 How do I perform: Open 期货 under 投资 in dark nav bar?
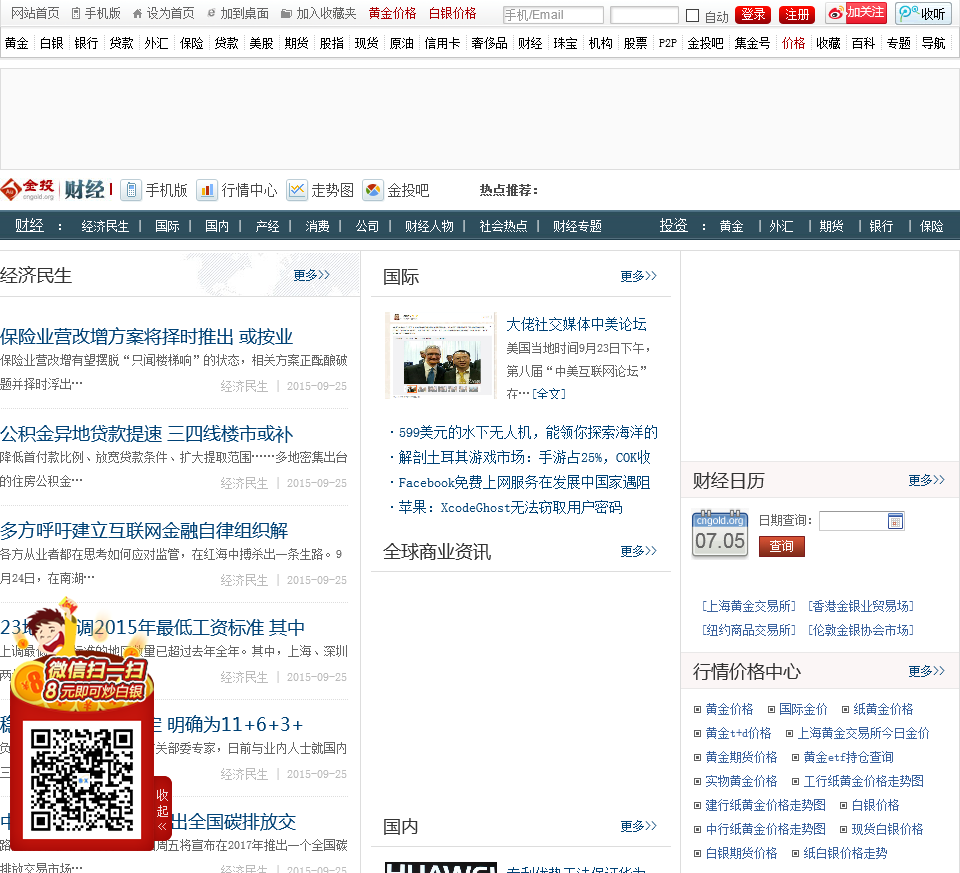pyautogui.click(x=831, y=227)
